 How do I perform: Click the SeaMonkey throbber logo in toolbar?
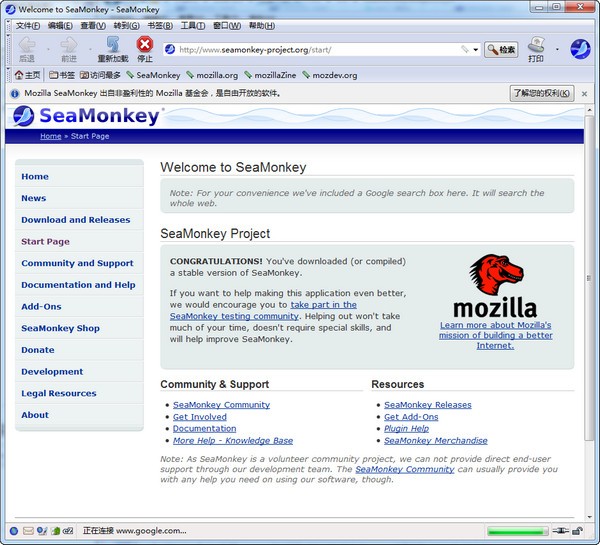pyautogui.click(x=580, y=49)
